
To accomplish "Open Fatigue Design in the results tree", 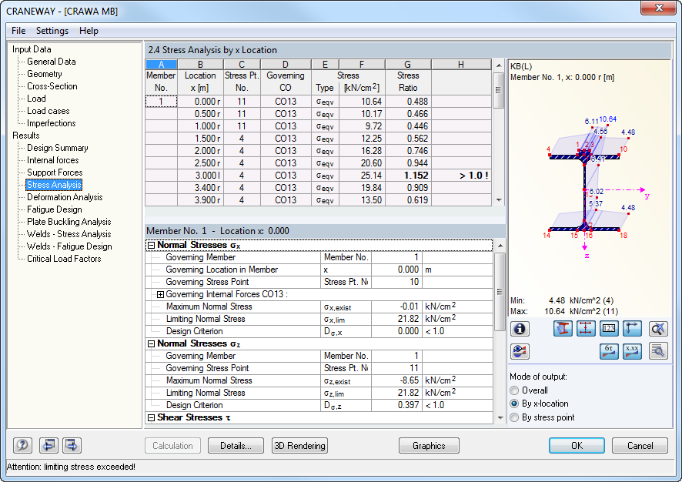I will tap(54, 210).
